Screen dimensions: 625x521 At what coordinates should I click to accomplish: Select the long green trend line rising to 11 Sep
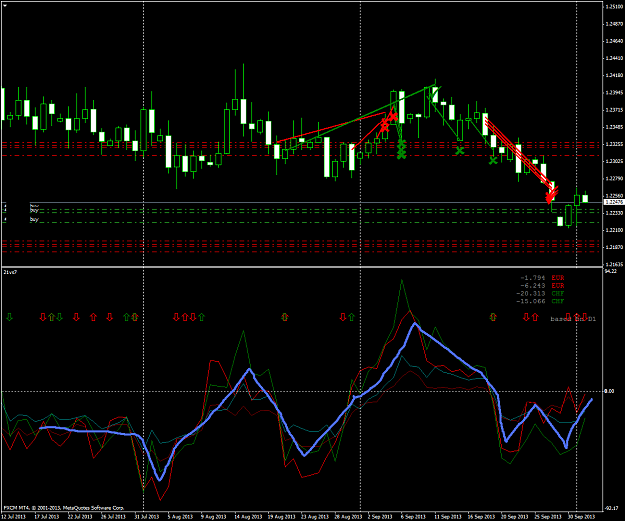click(x=359, y=117)
